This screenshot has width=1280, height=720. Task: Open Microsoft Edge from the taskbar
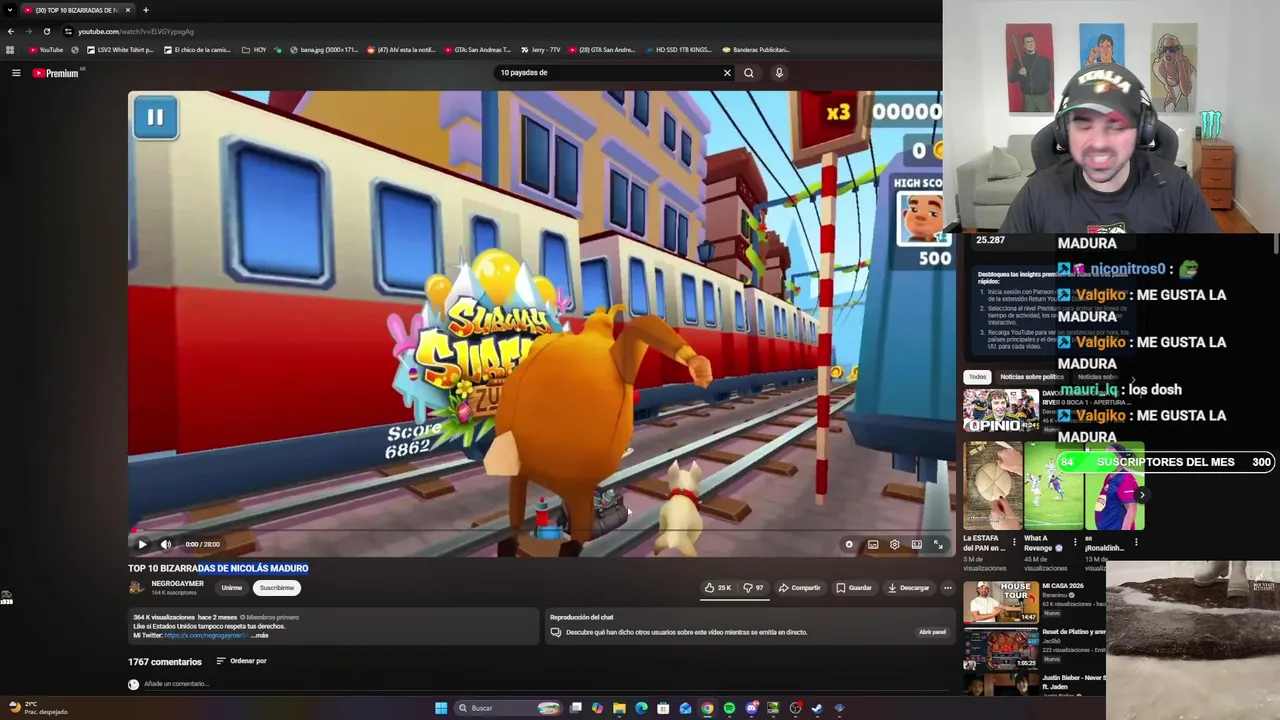[x=641, y=708]
